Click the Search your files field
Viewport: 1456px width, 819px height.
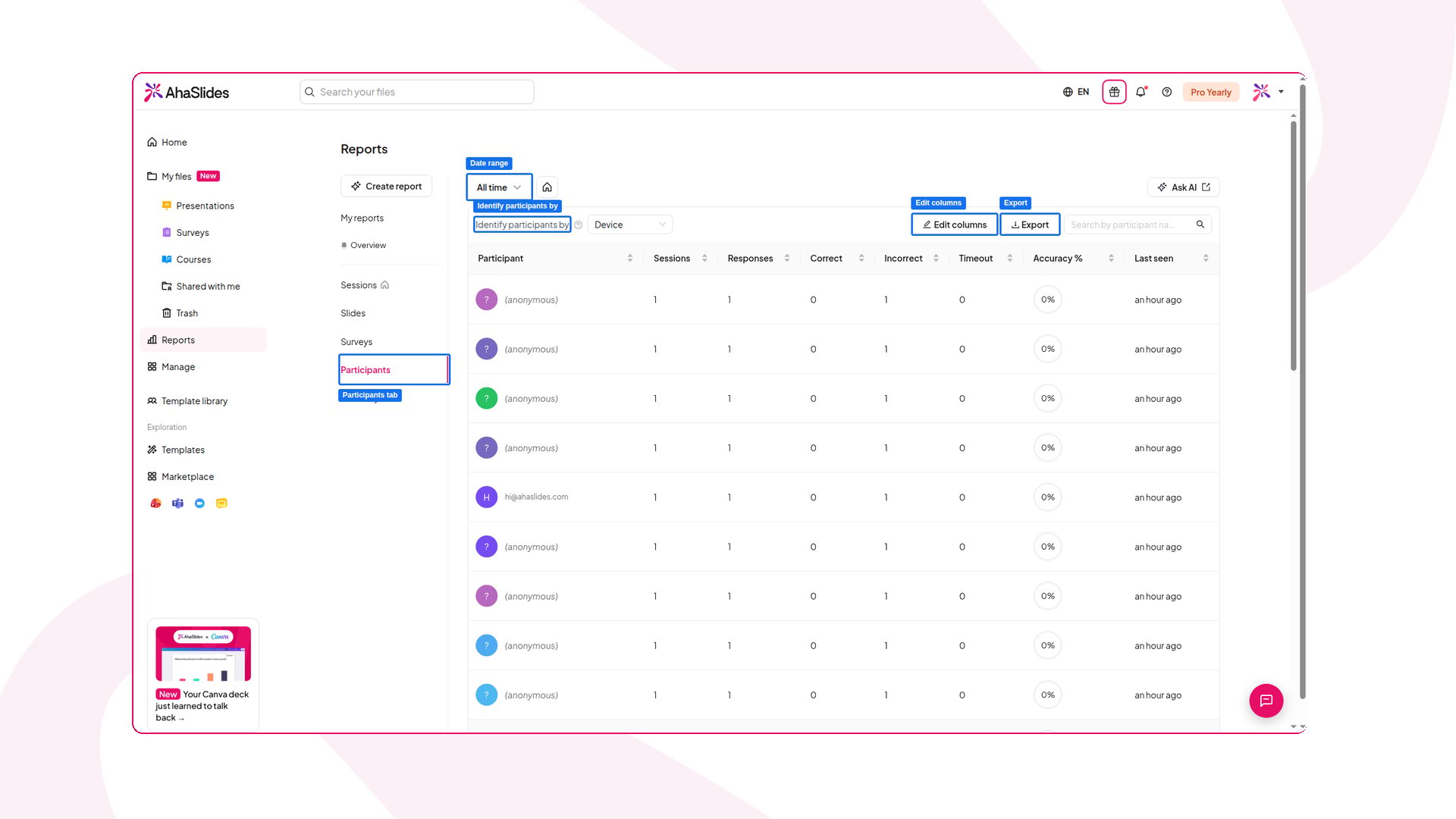click(x=417, y=92)
